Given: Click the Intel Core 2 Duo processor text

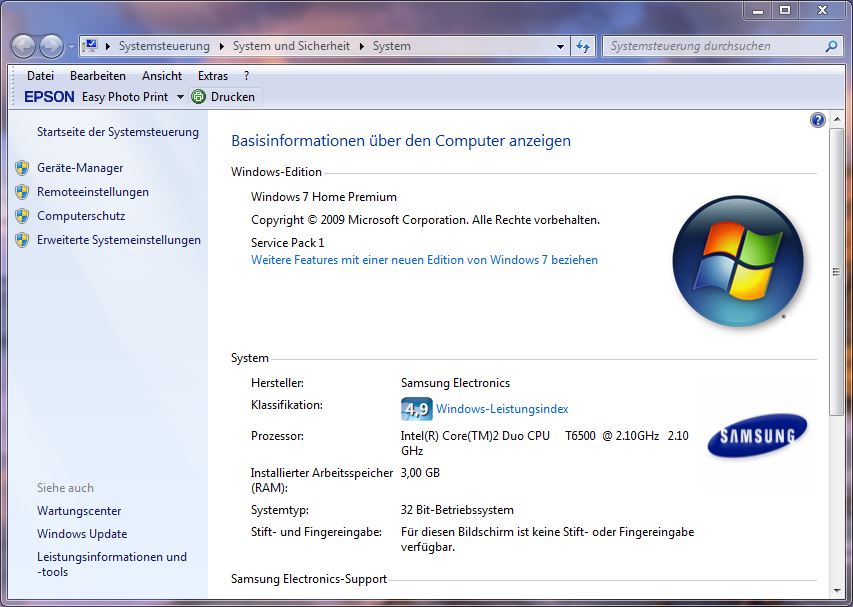Looking at the screenshot, I should coord(545,443).
